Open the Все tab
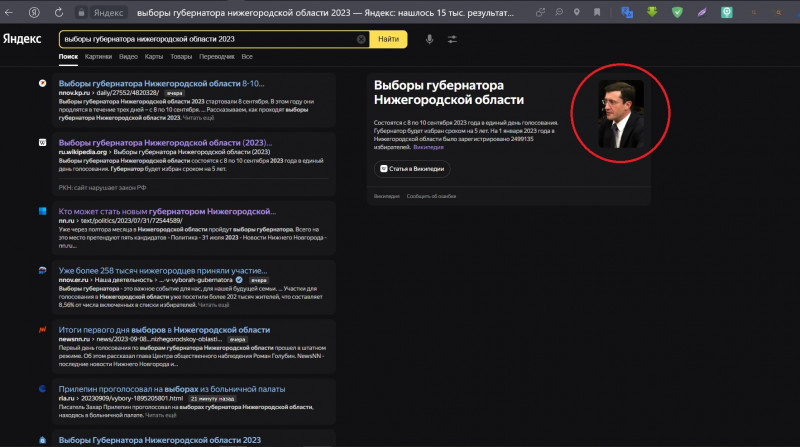 pyautogui.click(x=247, y=57)
